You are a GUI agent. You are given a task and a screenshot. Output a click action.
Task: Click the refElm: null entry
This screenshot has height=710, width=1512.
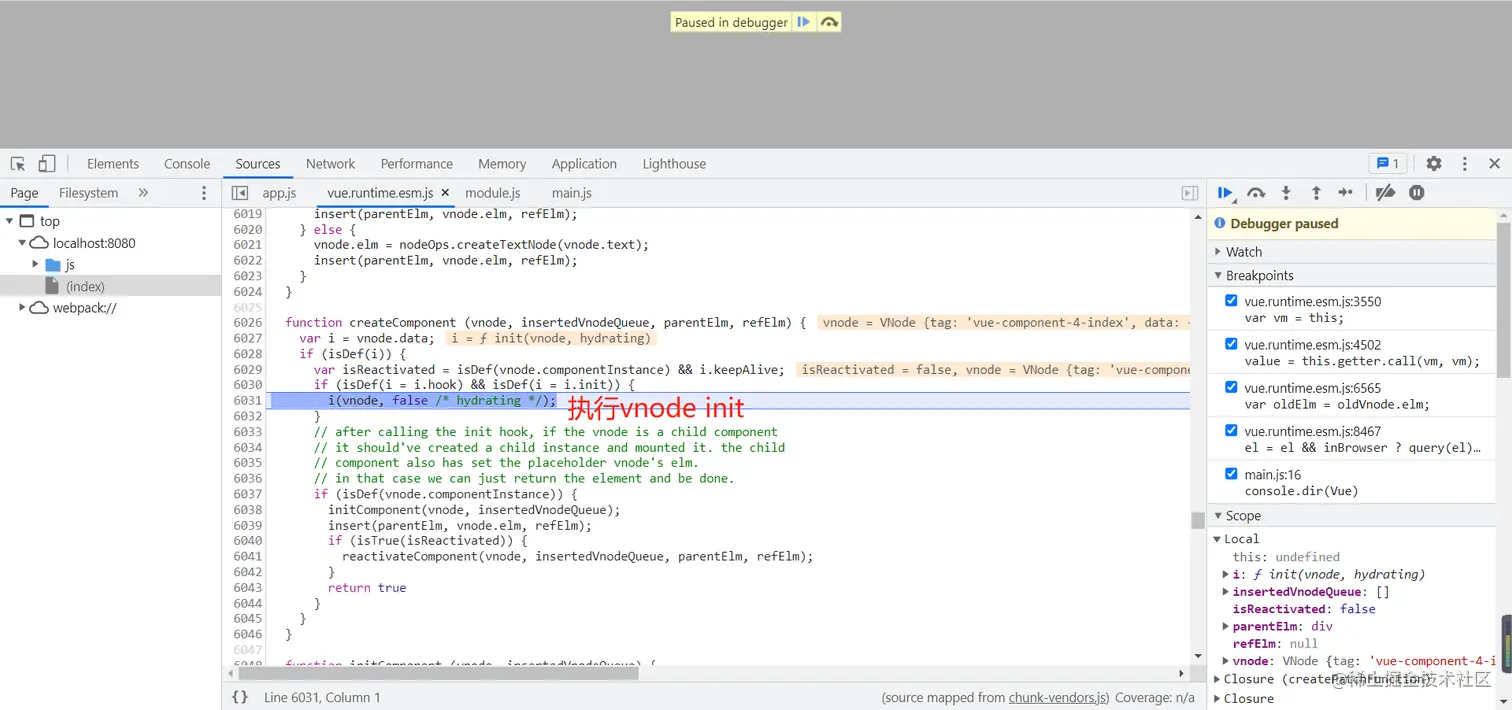coord(1275,644)
